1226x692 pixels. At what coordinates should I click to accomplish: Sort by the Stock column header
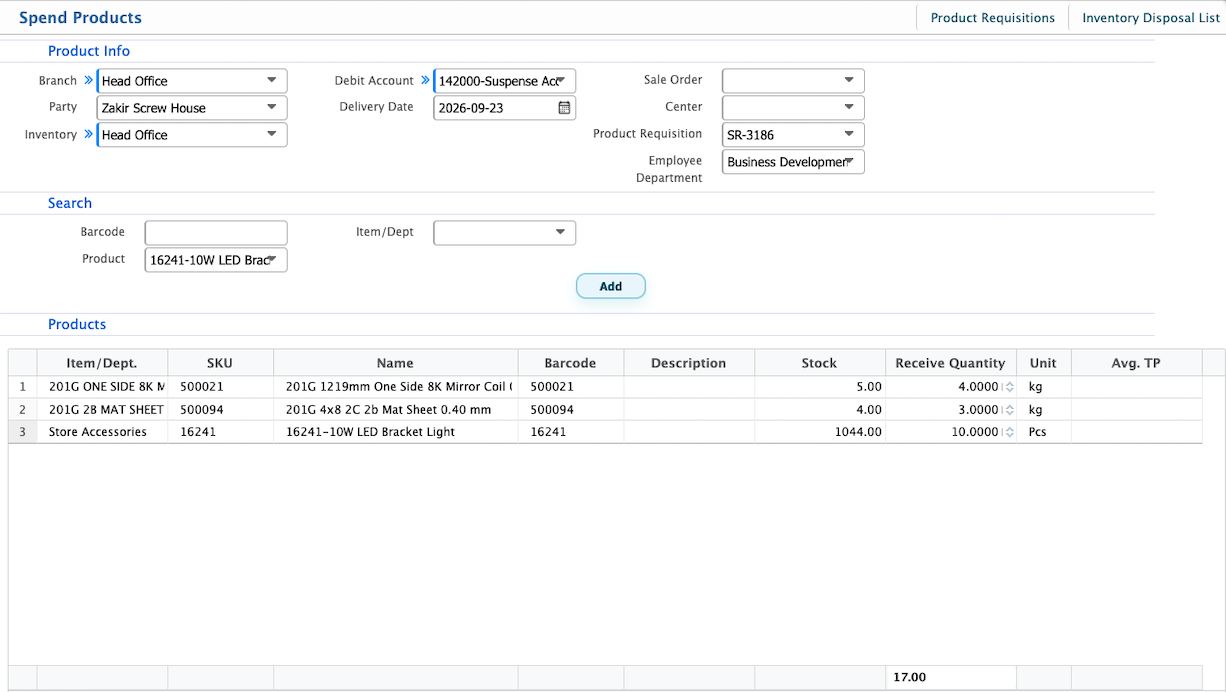[x=820, y=363]
